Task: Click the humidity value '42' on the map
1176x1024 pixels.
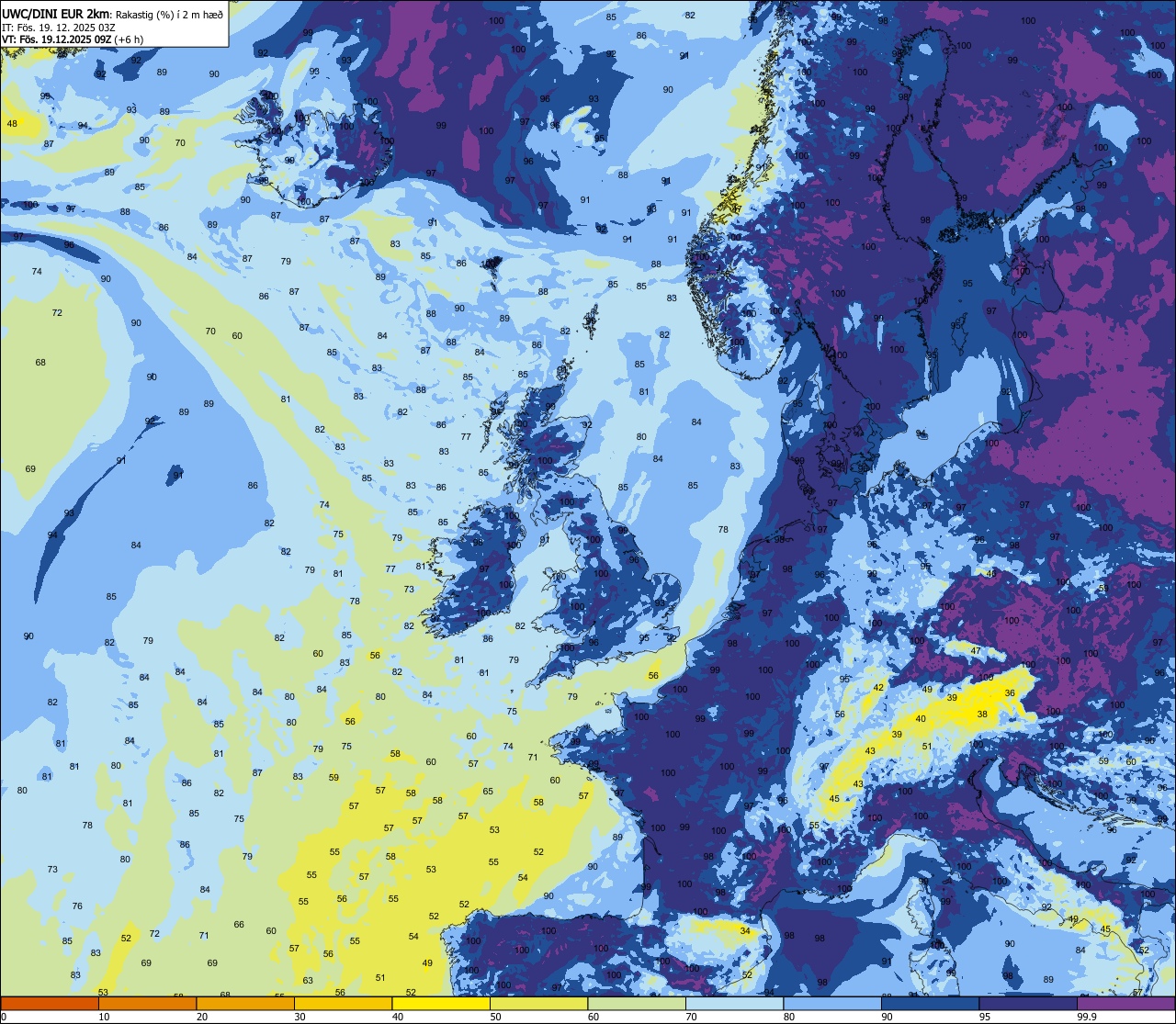Action: (x=878, y=687)
